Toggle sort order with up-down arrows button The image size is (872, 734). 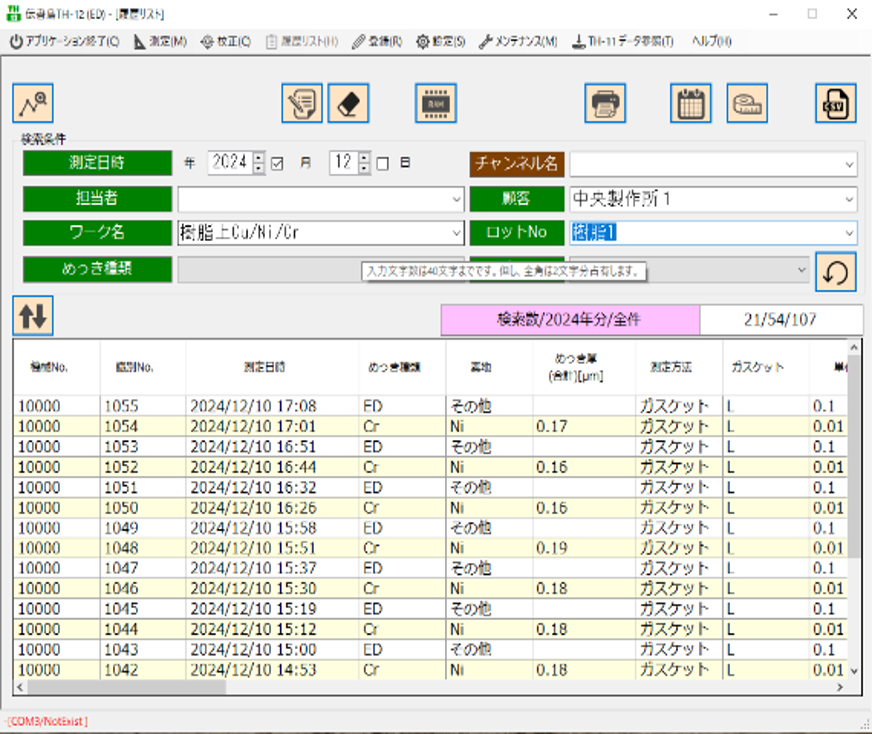(32, 315)
